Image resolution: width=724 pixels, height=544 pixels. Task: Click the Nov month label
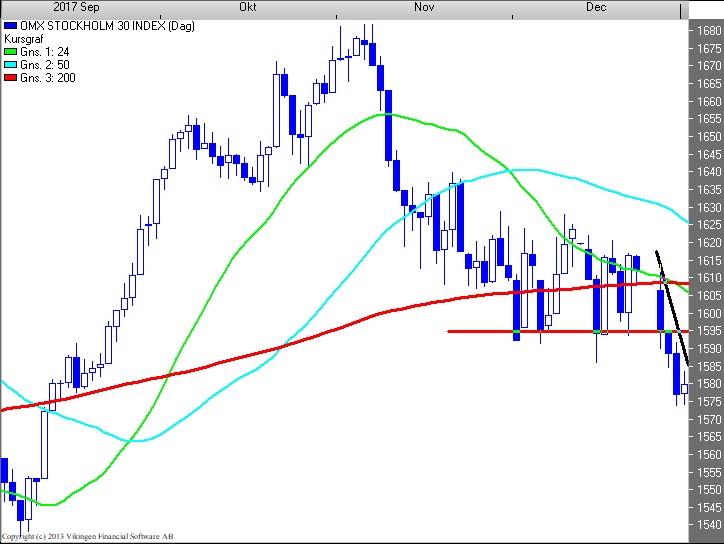click(424, 7)
